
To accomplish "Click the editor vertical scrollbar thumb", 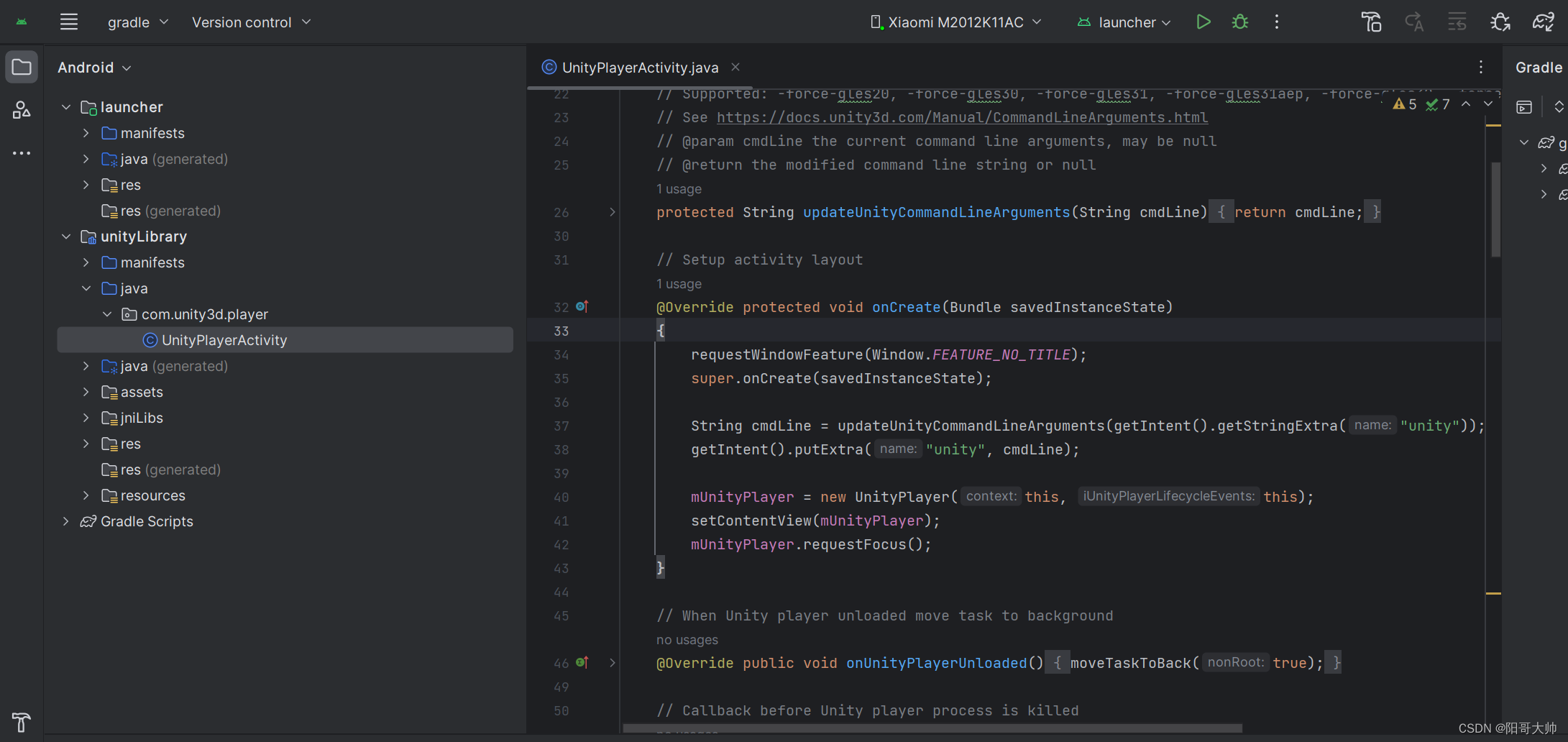I will click(1495, 209).
